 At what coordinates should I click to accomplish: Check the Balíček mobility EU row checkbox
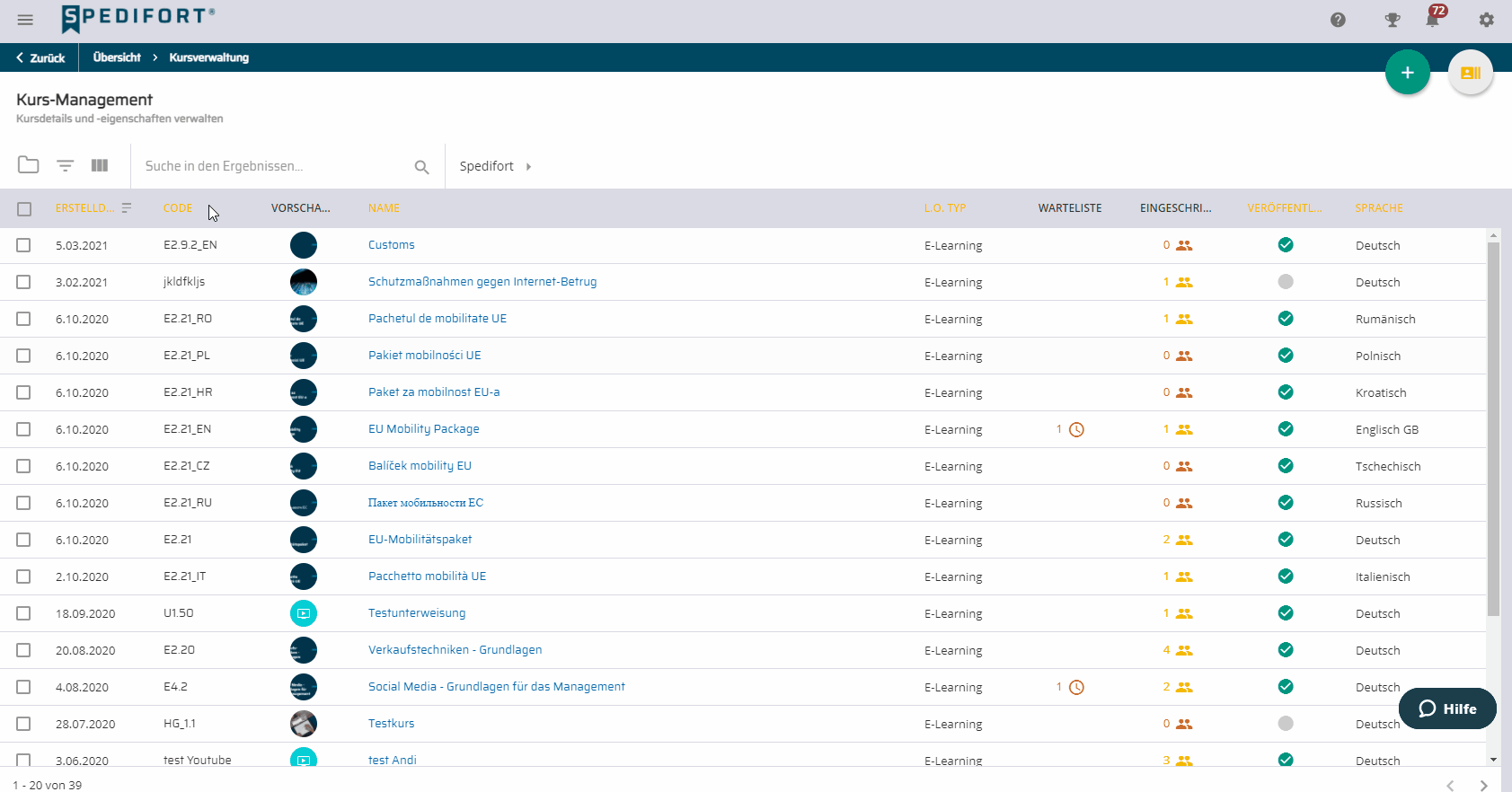click(23, 466)
